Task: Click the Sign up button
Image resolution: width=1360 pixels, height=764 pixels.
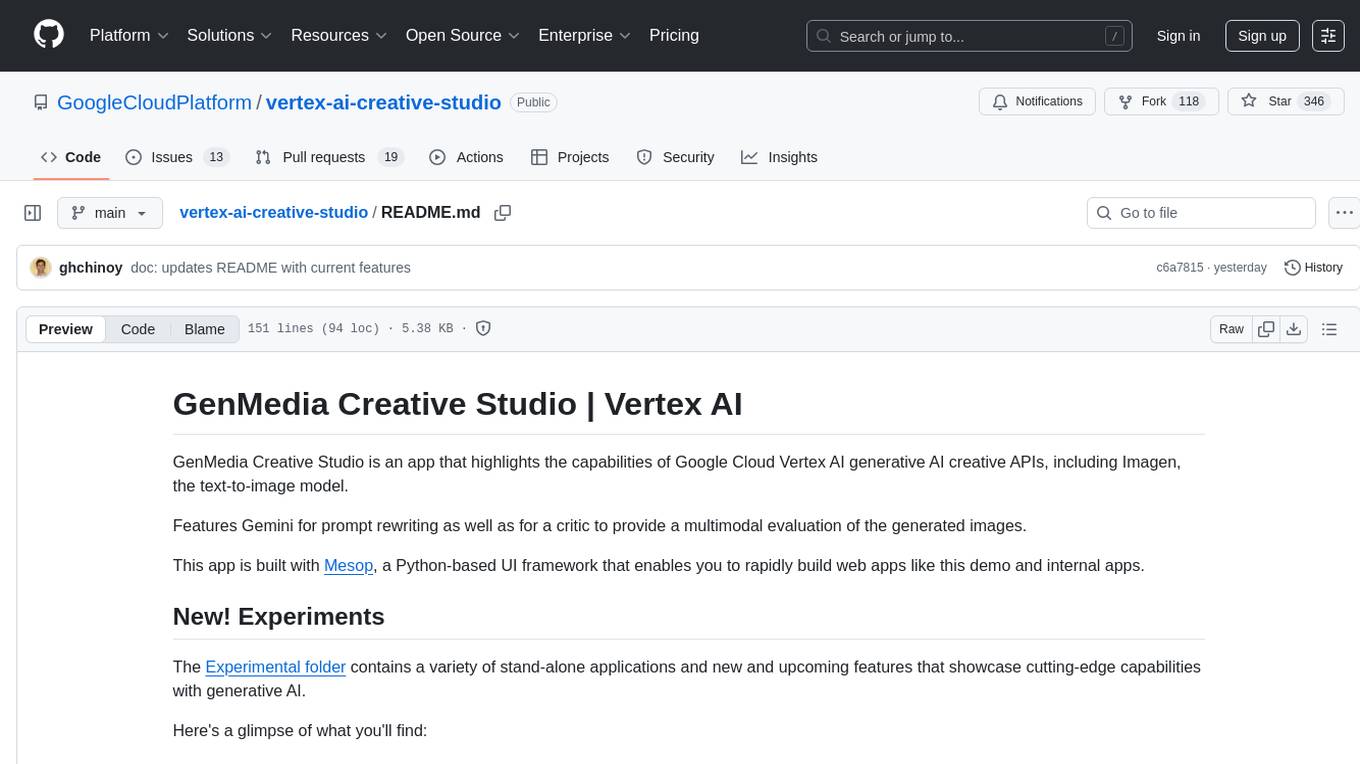Action: coord(1262,36)
